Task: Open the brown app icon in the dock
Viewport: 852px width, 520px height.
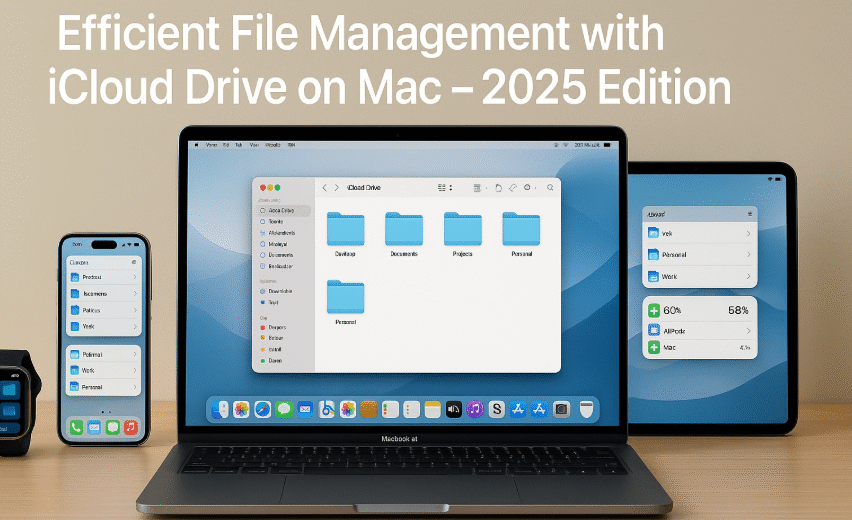Action: (368, 409)
